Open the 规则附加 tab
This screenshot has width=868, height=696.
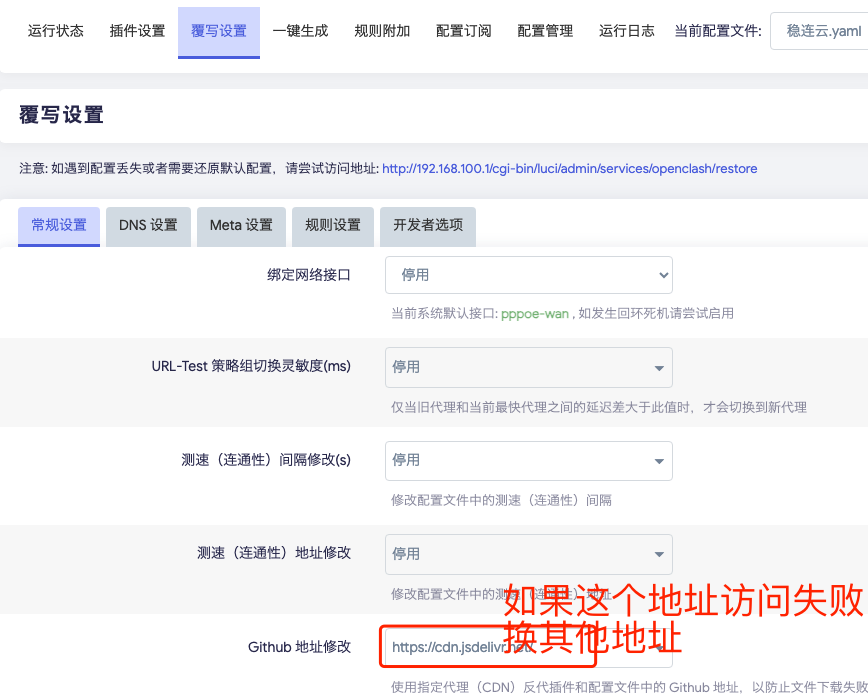382,31
